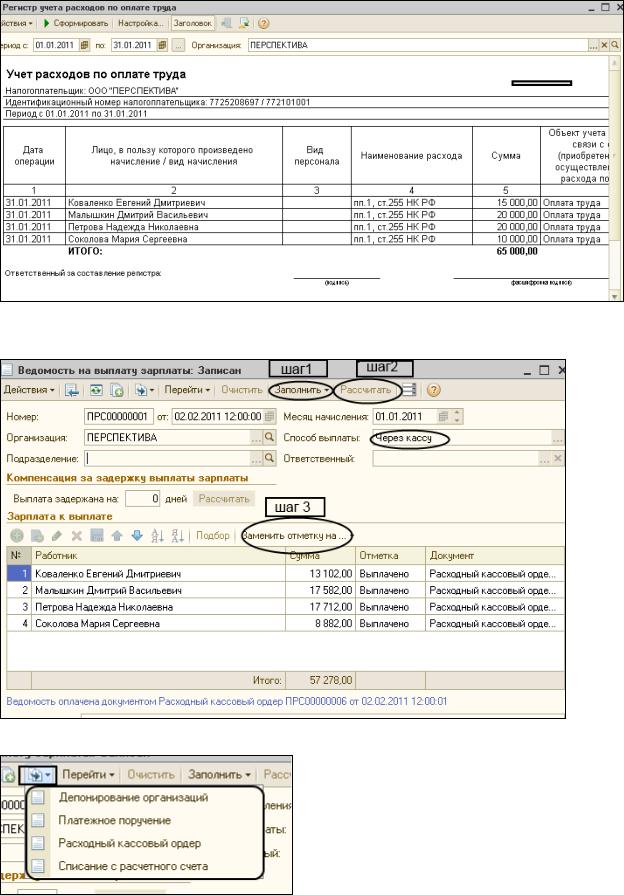Click the find-in-list icon after Действия
Image resolution: width=624 pixels, height=895 pixels.
point(72,390)
